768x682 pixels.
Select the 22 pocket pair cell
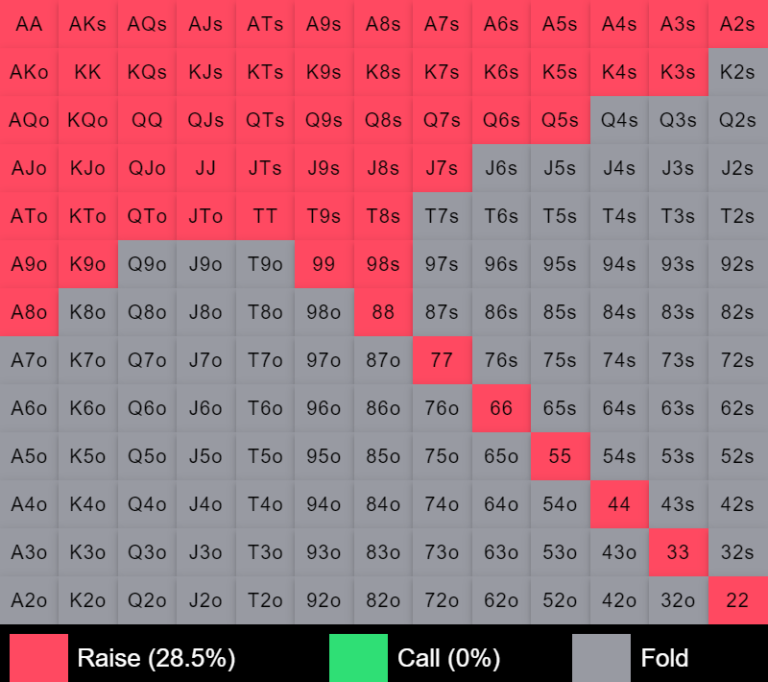pyautogui.click(x=737, y=600)
